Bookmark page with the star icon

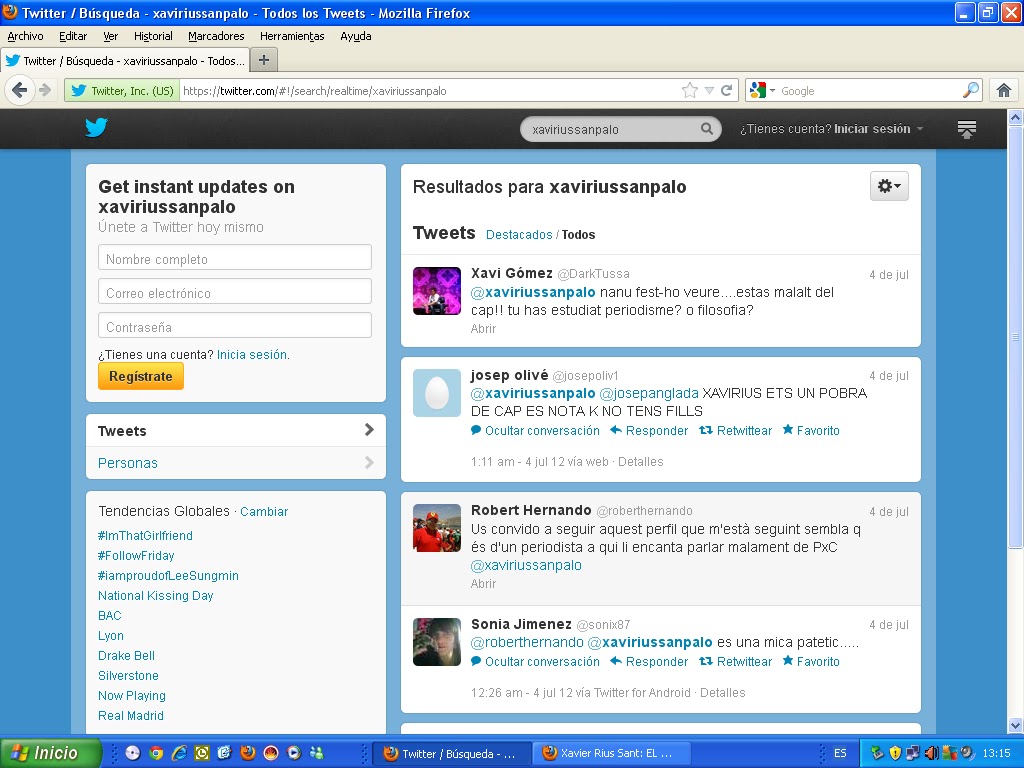pos(690,90)
